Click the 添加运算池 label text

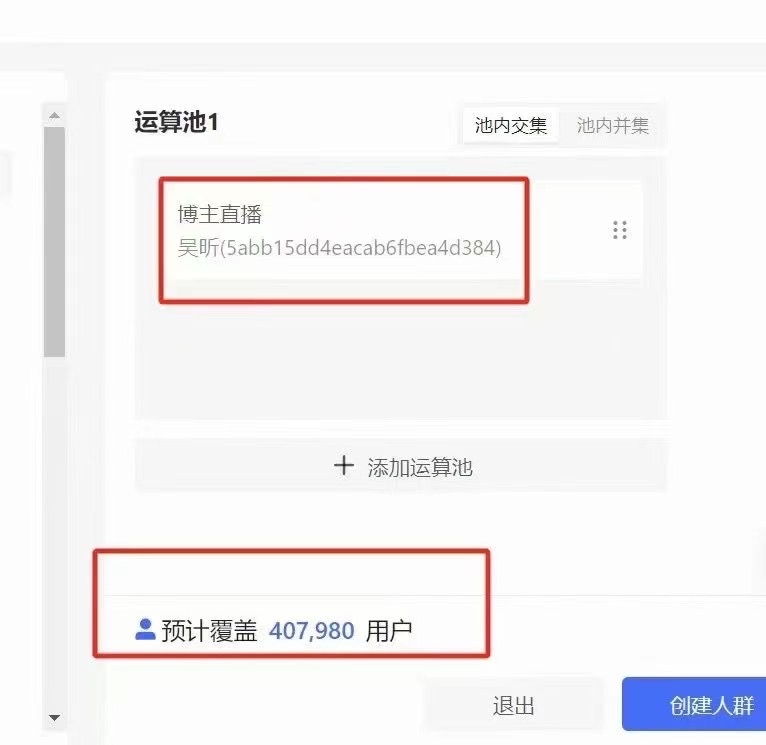point(420,468)
